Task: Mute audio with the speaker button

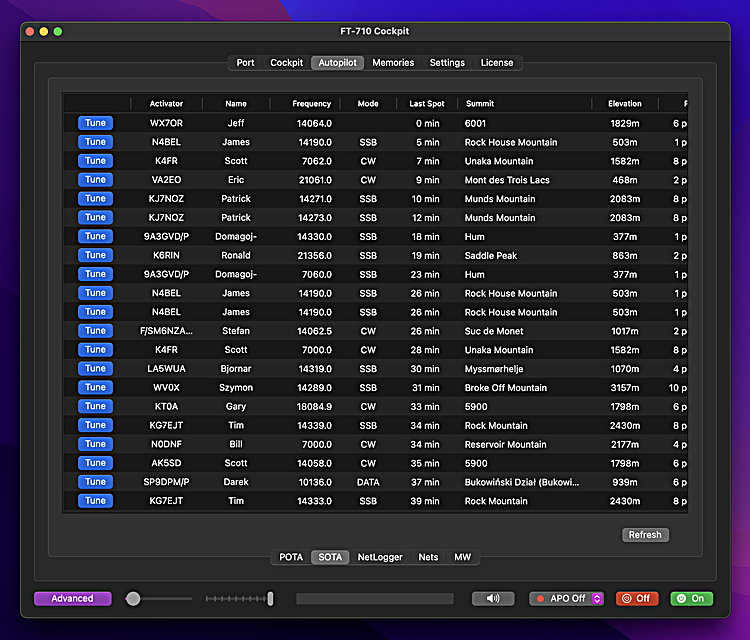Action: click(493, 598)
